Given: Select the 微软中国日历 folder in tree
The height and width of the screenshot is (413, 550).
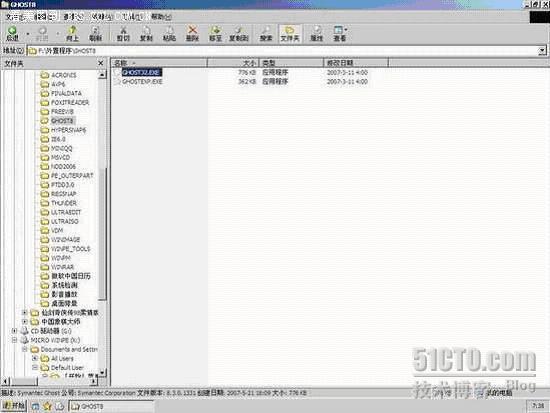Looking at the screenshot, I should [x=71, y=276].
